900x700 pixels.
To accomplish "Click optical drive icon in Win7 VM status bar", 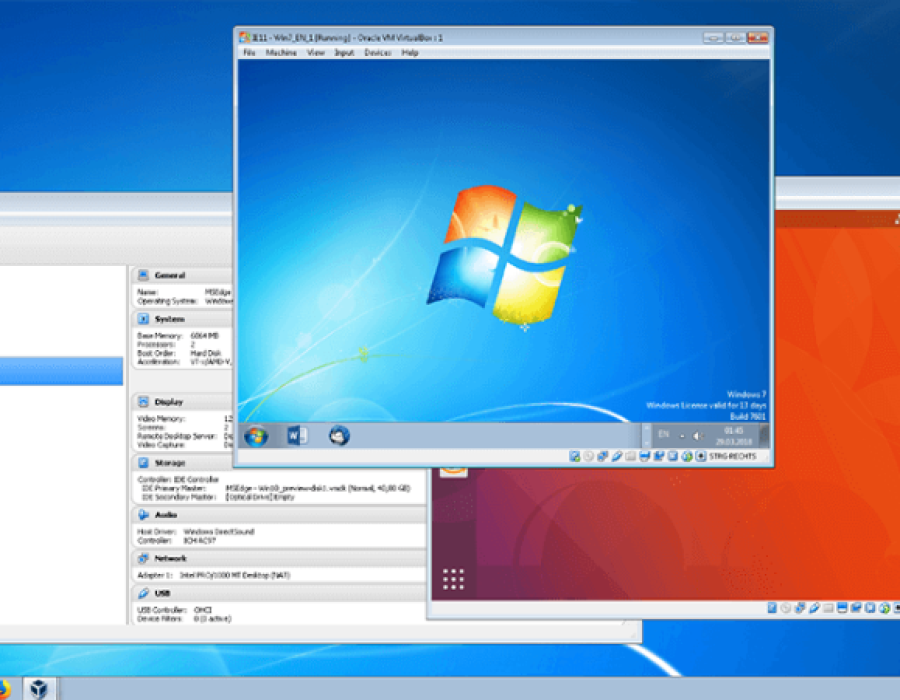I will coord(588,456).
